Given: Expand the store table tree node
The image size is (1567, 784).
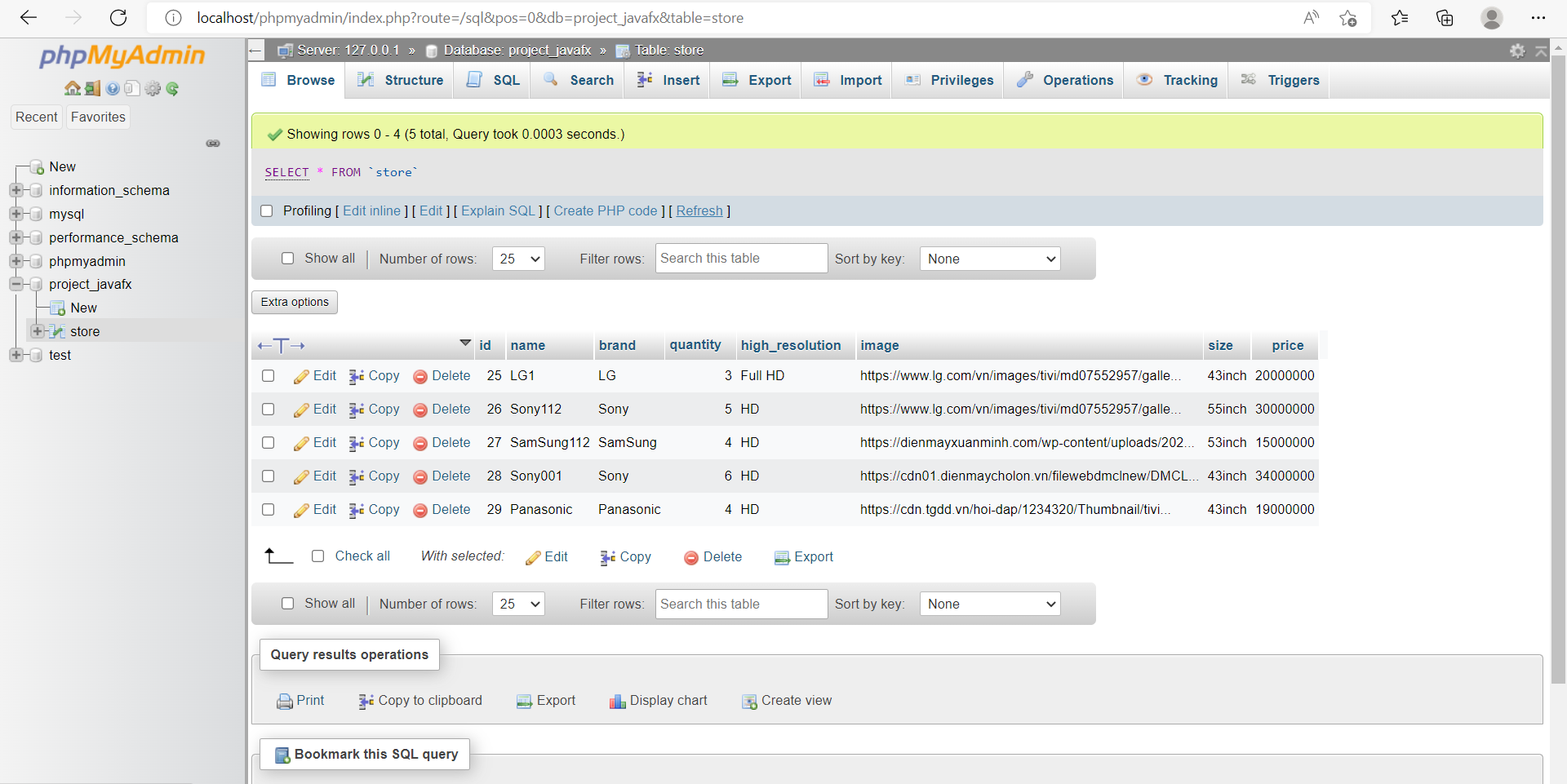Looking at the screenshot, I should pos(37,331).
